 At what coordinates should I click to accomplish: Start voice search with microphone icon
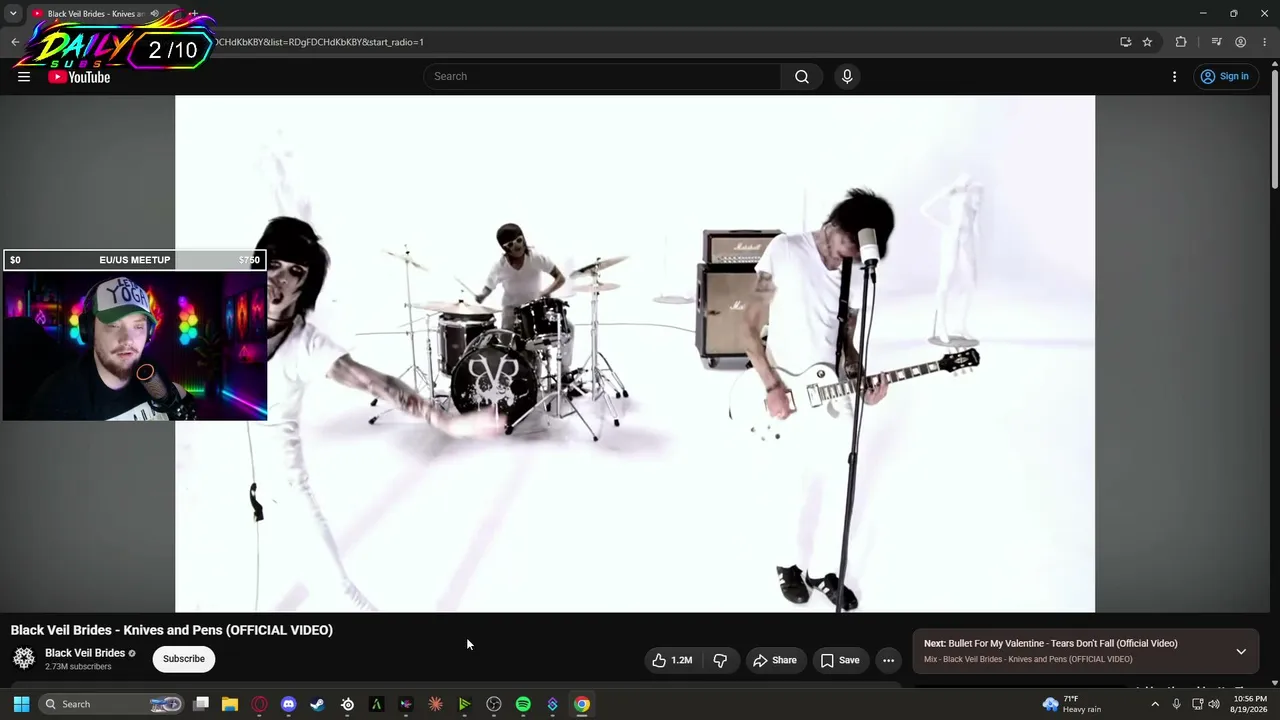pos(847,77)
